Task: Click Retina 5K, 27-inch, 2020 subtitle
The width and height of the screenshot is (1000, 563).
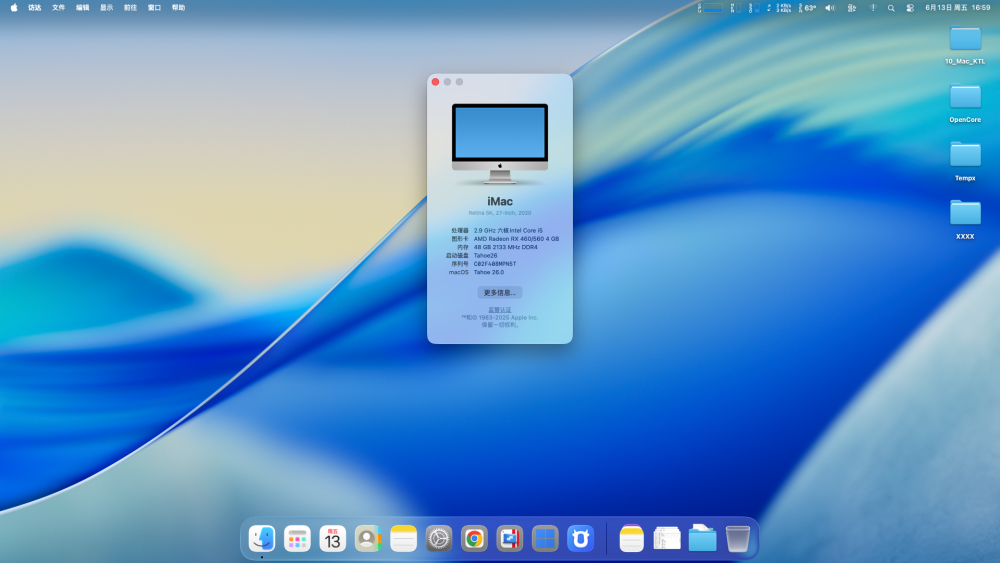Action: pyautogui.click(x=500, y=213)
